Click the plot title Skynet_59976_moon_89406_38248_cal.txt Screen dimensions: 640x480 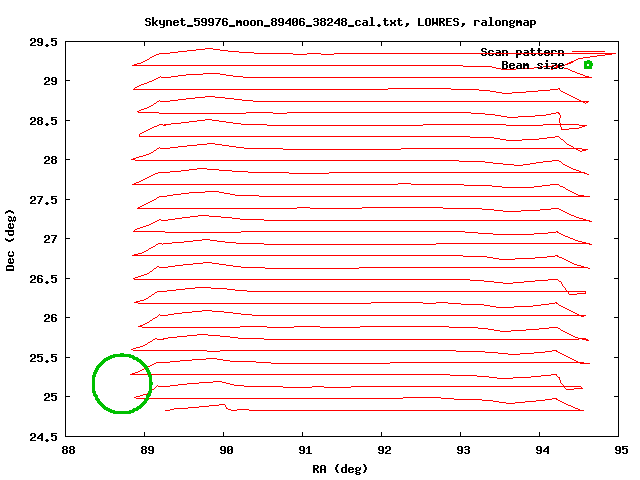pos(340,22)
